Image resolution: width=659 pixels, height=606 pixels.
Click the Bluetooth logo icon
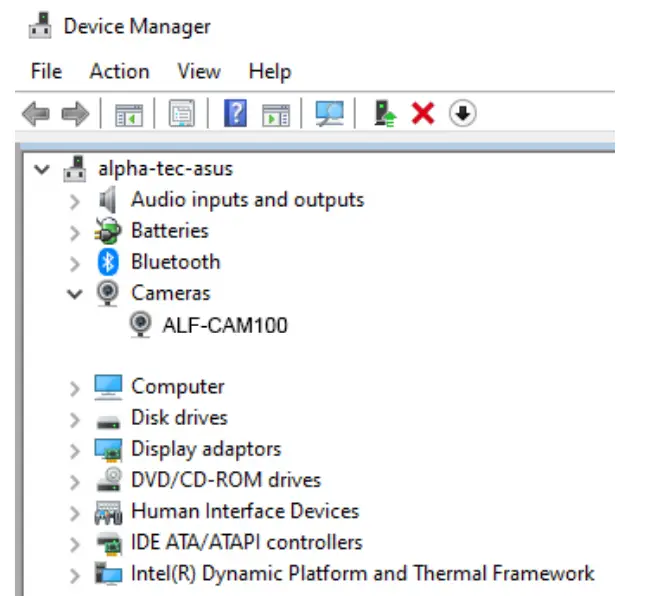pos(108,262)
